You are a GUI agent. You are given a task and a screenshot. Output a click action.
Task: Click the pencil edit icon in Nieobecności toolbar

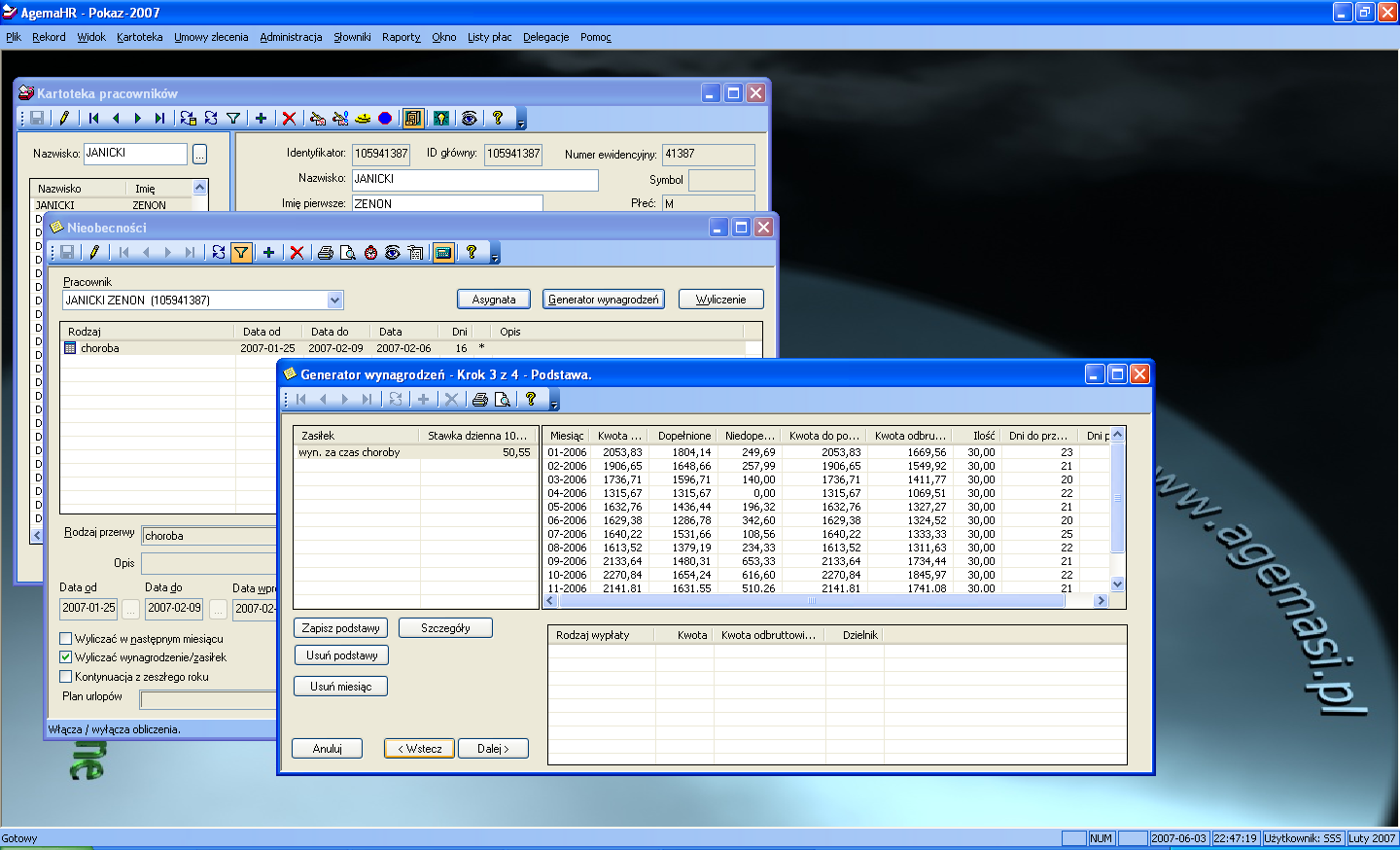[94, 252]
